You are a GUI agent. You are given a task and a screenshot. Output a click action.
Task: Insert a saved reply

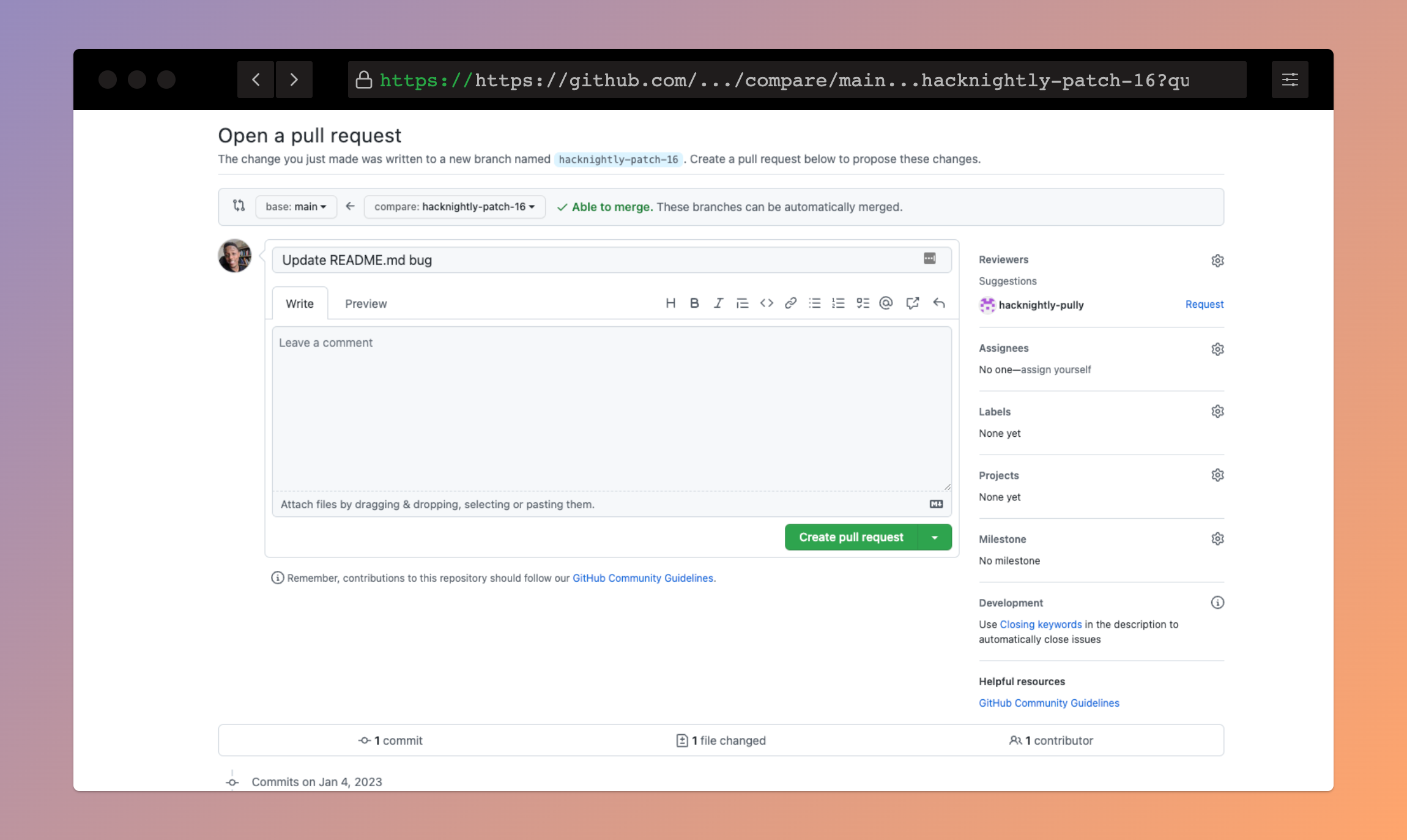939,303
